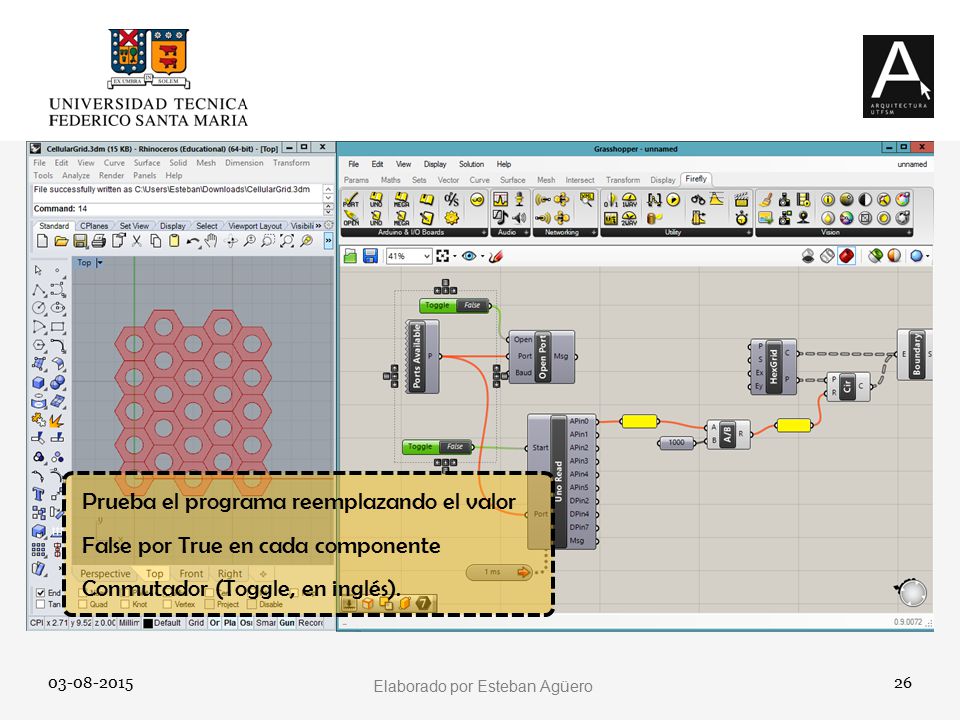Toggle Ortho in Rhino status bar

(214, 623)
